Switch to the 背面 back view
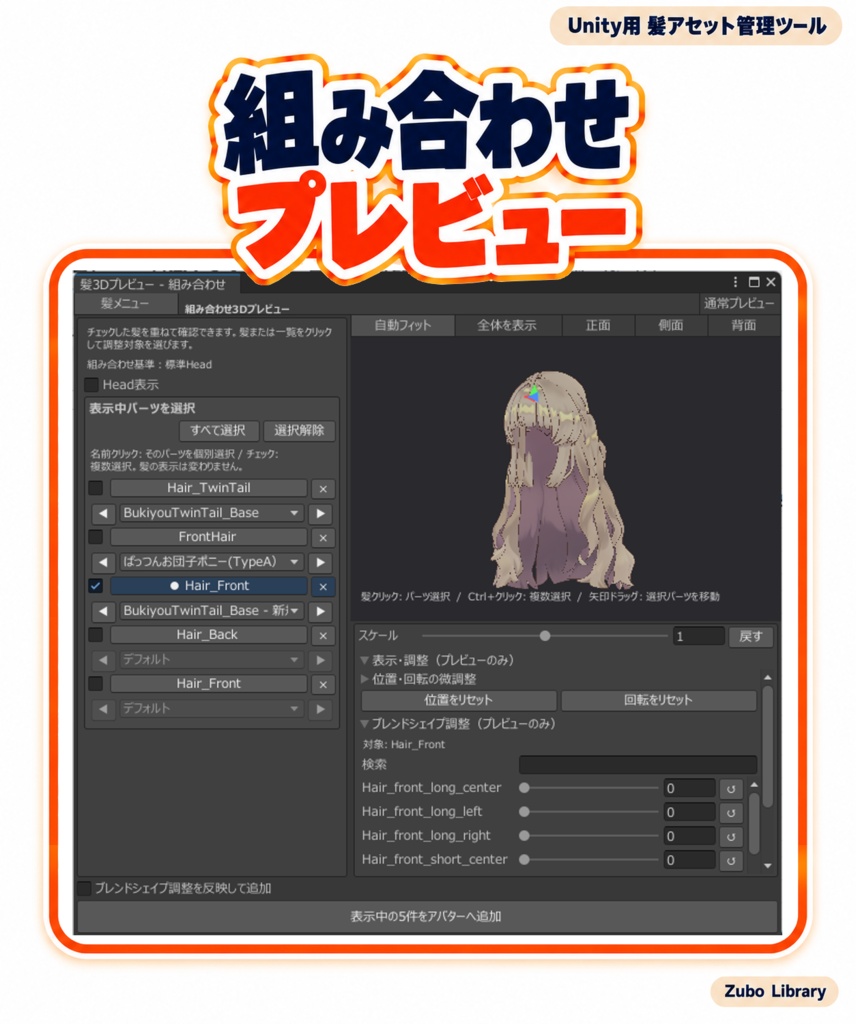The height and width of the screenshot is (1024, 856). (744, 325)
